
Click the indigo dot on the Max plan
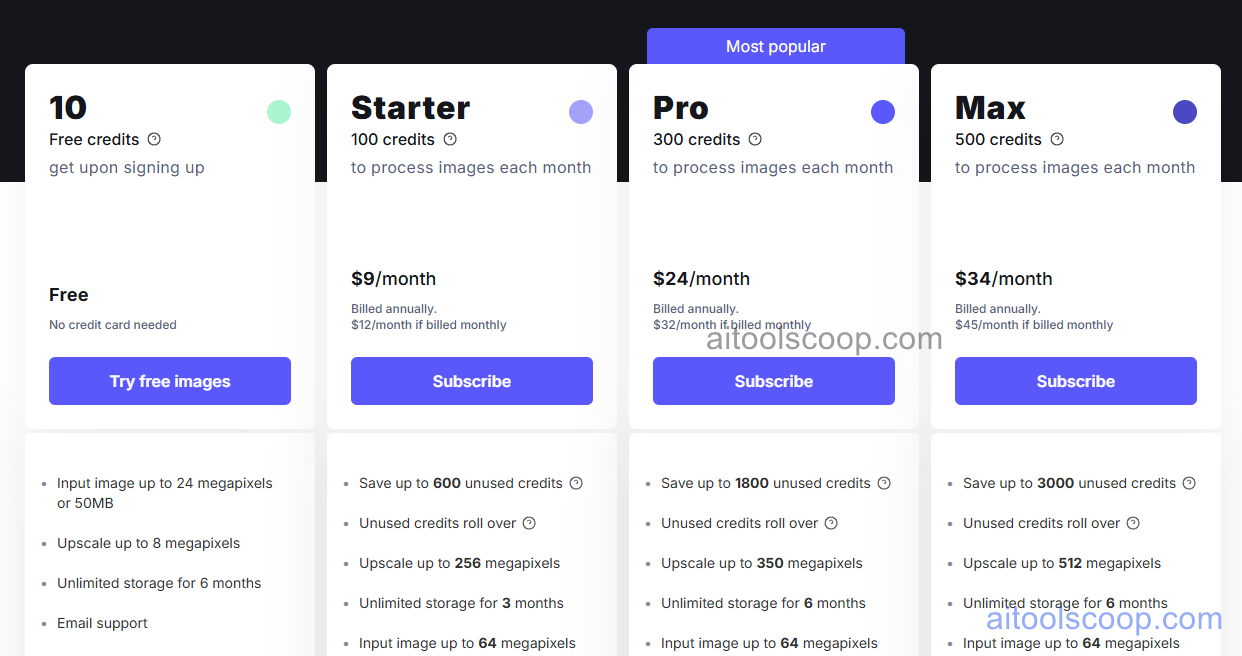coord(1185,112)
